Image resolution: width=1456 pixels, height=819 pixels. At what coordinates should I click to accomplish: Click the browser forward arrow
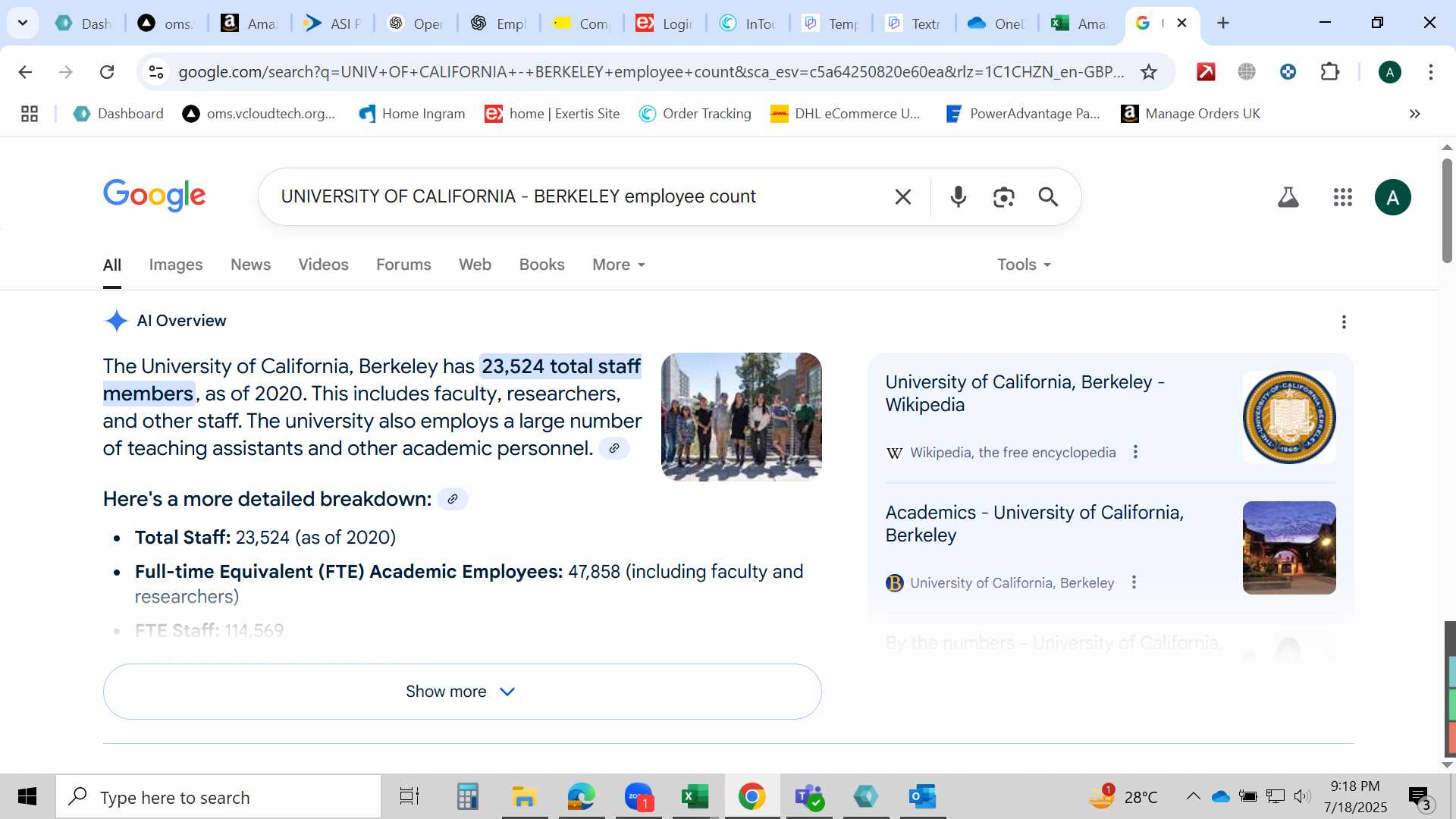pos(66,72)
